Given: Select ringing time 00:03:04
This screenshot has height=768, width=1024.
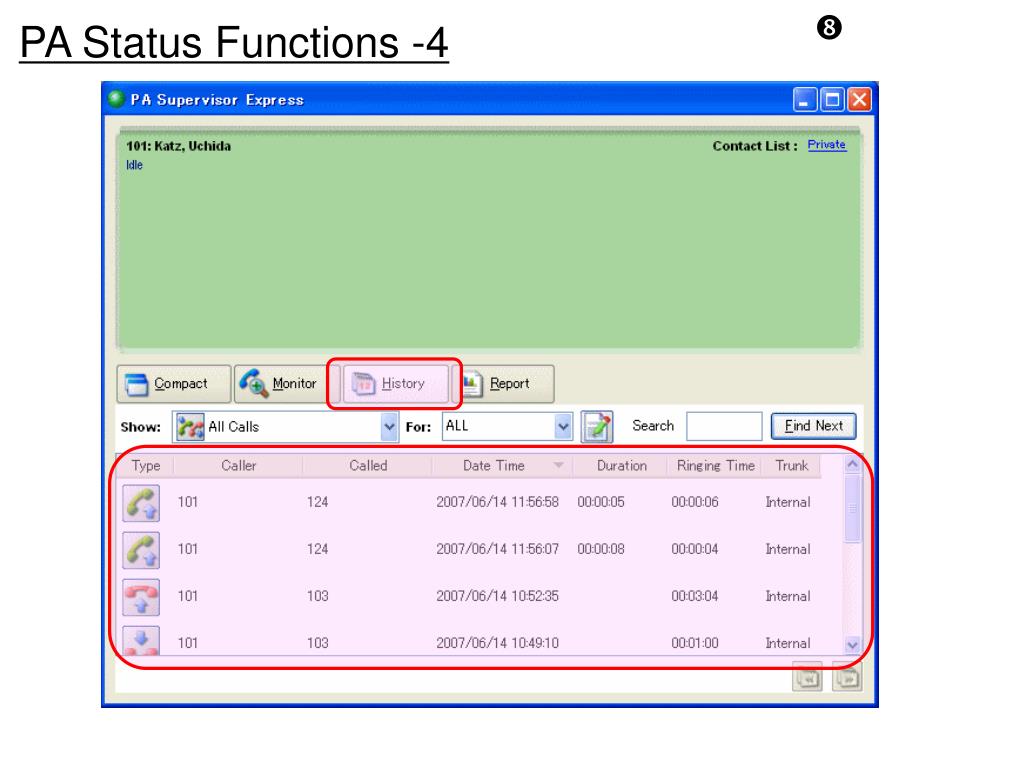Looking at the screenshot, I should click(x=695, y=596).
